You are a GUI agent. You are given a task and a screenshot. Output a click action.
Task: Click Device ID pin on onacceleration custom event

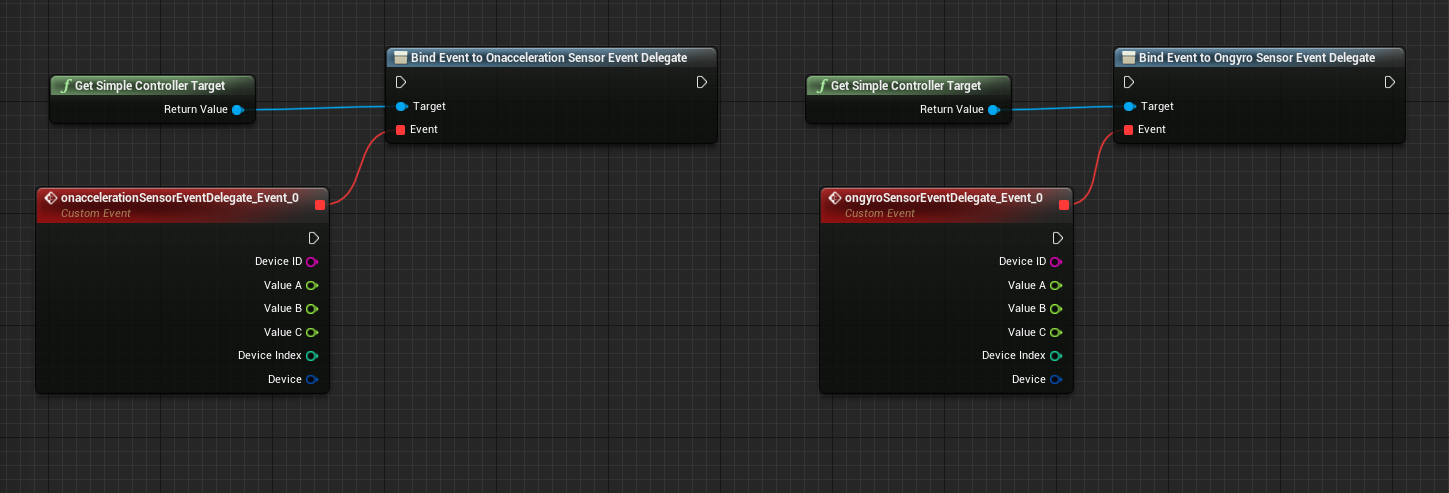tap(311, 262)
